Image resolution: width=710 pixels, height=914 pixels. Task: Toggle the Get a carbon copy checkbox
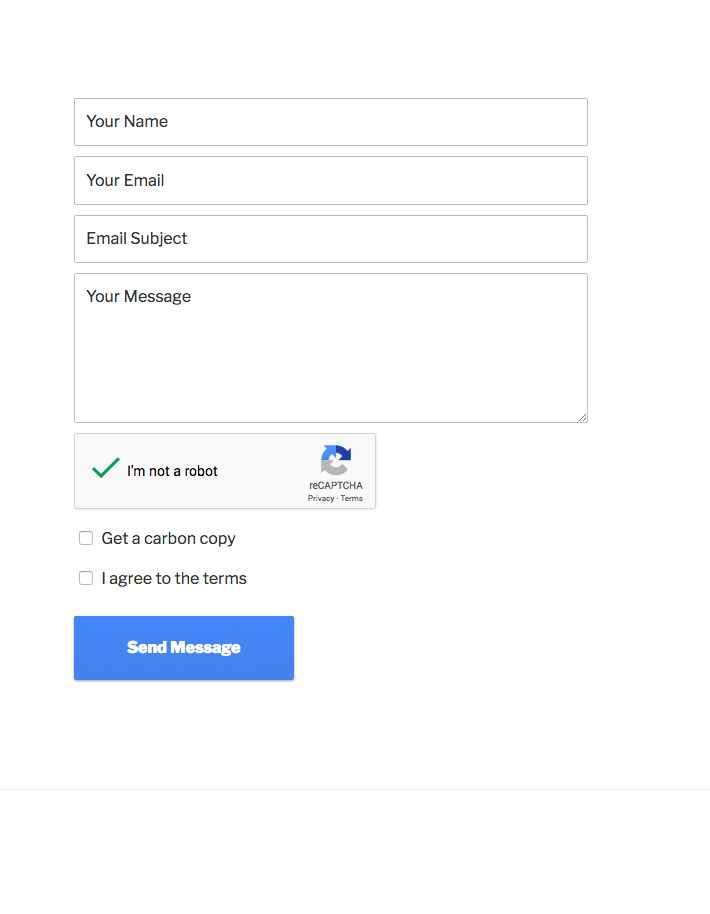pos(86,538)
